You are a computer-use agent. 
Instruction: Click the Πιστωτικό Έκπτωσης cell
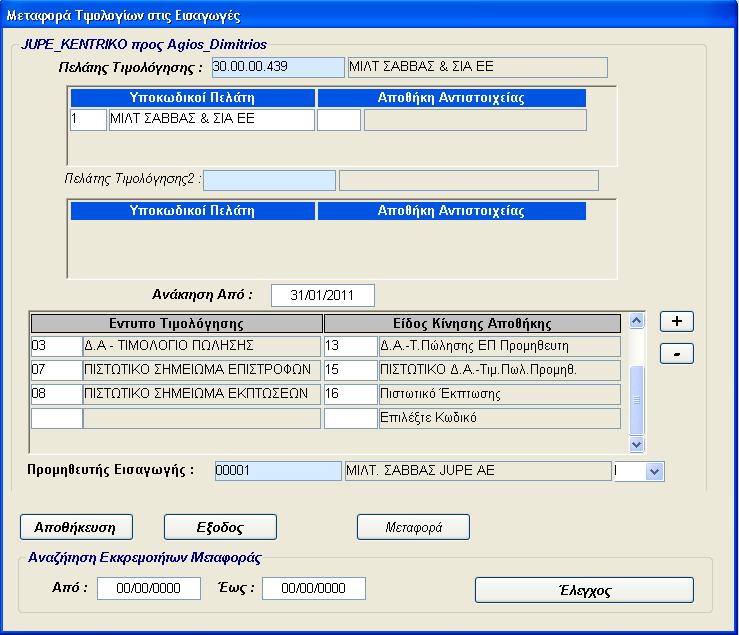(x=500, y=394)
